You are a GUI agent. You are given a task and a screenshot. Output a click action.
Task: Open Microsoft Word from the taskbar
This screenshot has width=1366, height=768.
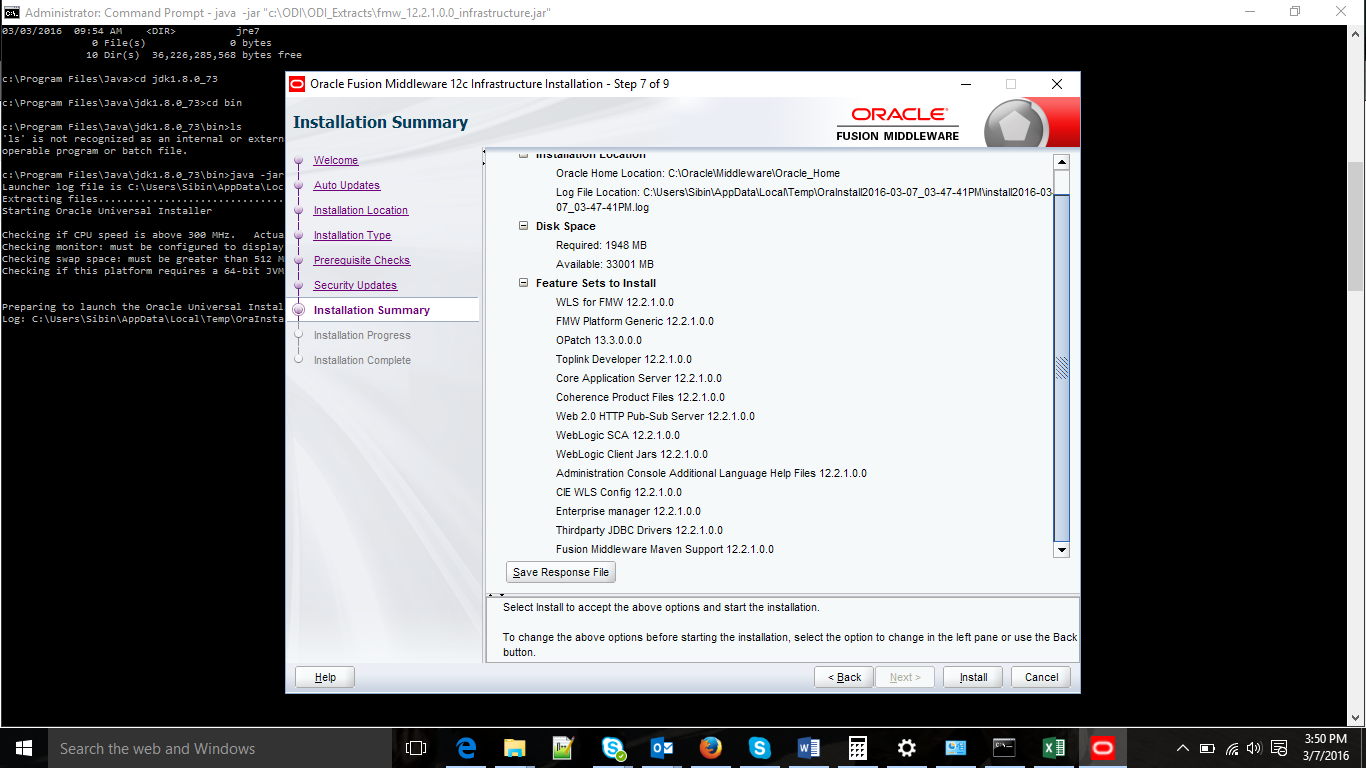[x=809, y=747]
